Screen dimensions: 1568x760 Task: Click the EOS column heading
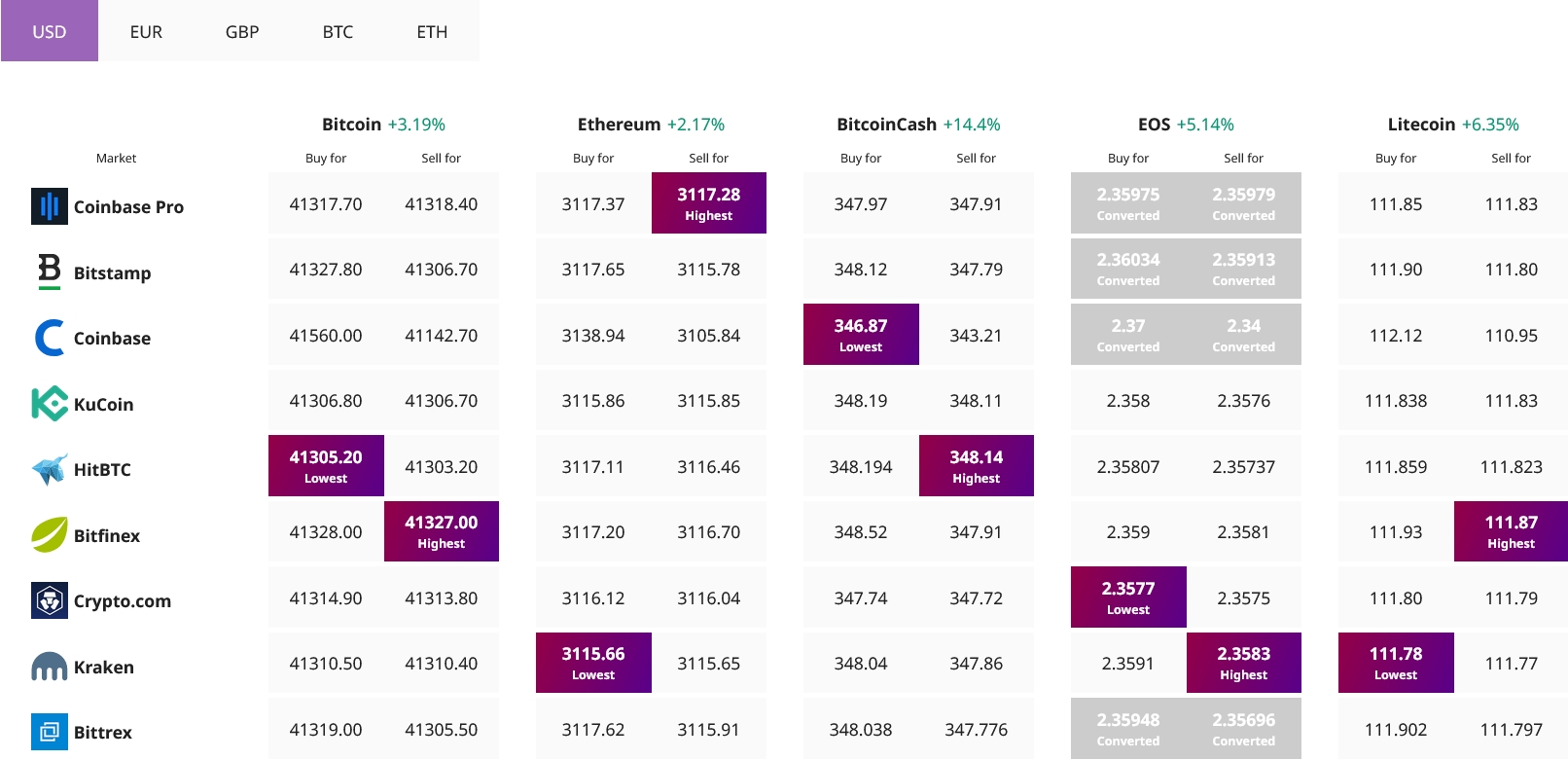pos(1154,124)
